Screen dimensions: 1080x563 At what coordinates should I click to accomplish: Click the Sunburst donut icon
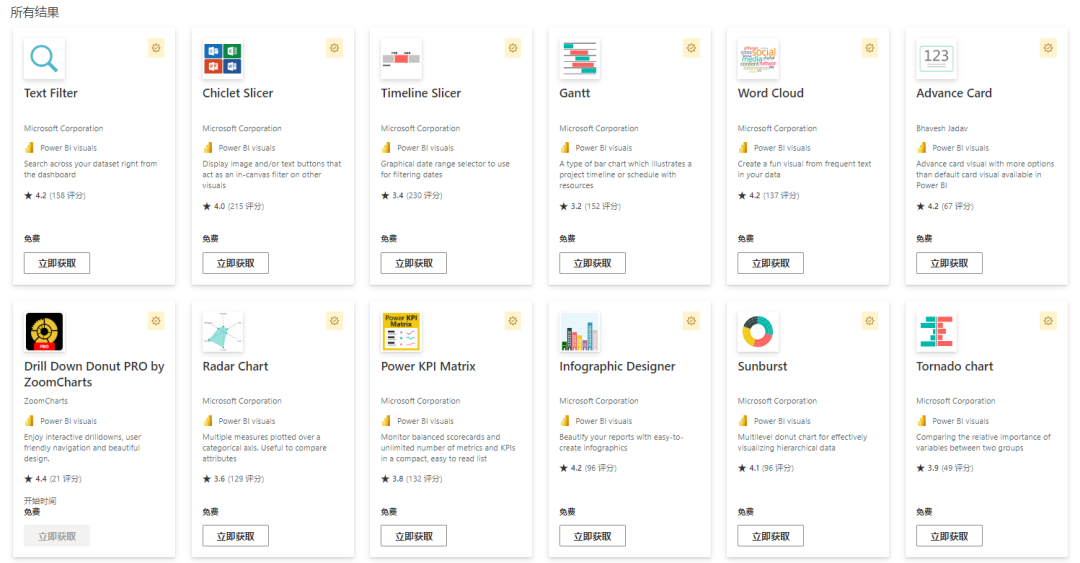click(758, 331)
